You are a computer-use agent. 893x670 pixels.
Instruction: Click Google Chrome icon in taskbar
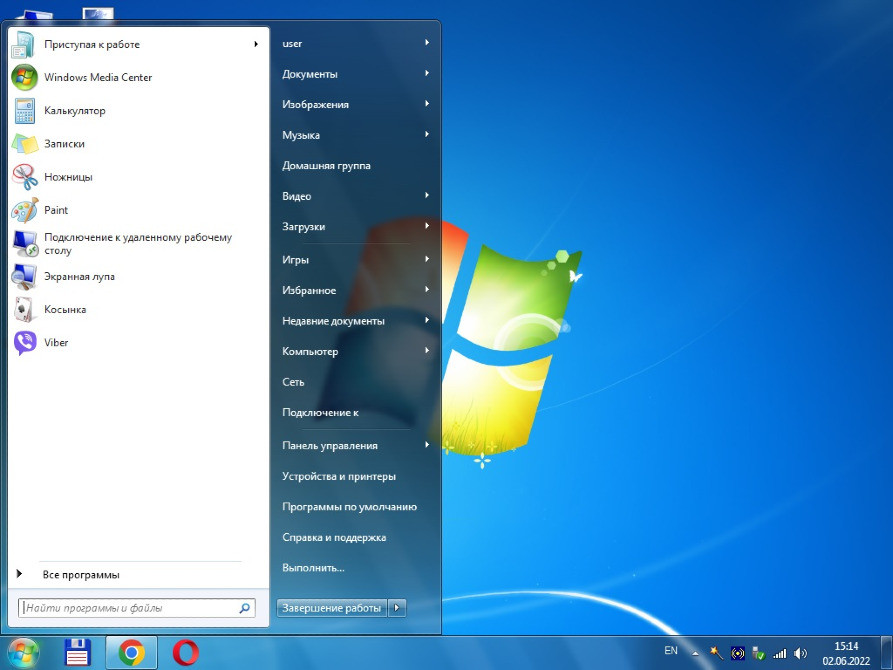coord(131,653)
